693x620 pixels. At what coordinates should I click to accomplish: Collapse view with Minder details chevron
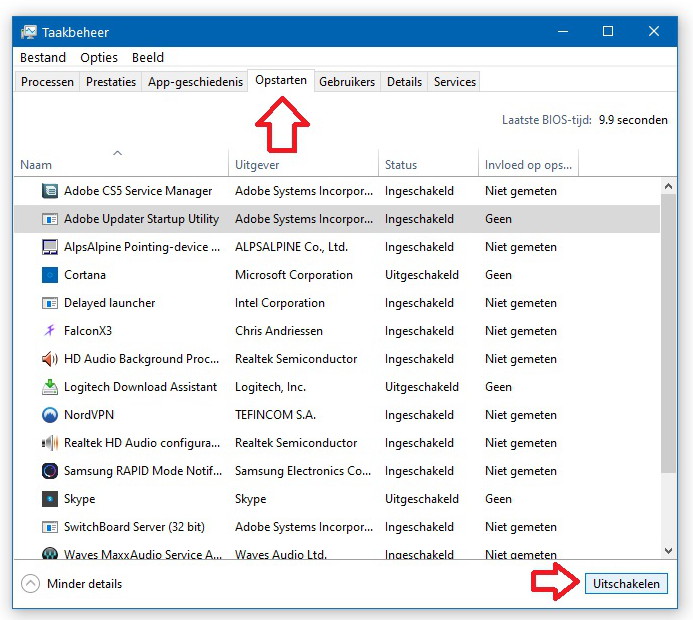pos(30,584)
